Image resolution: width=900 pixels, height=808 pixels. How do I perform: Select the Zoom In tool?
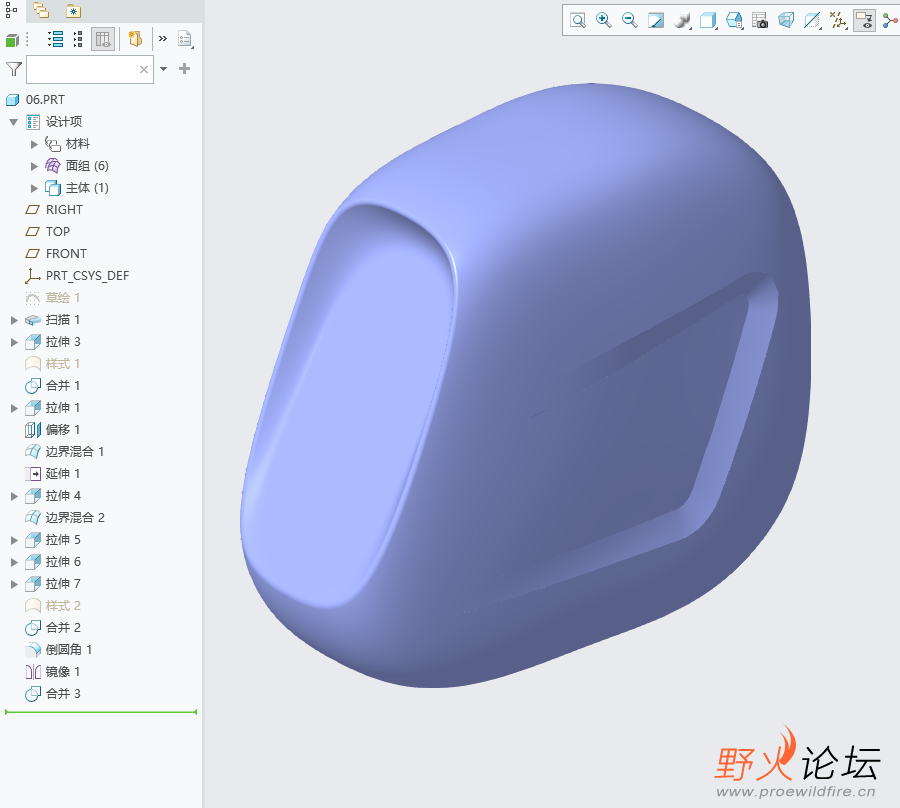603,20
